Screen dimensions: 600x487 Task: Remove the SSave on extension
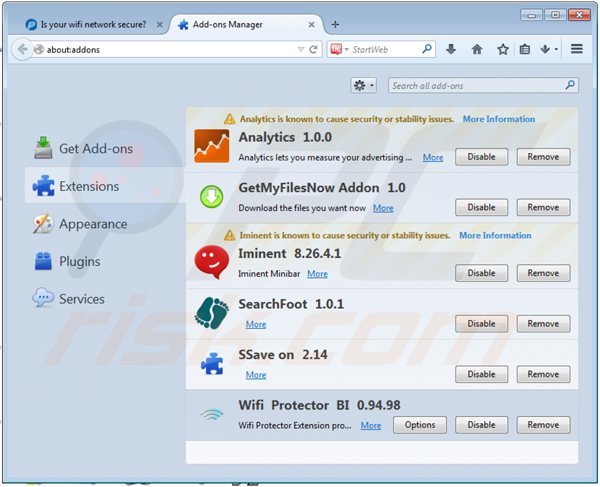[x=543, y=374]
